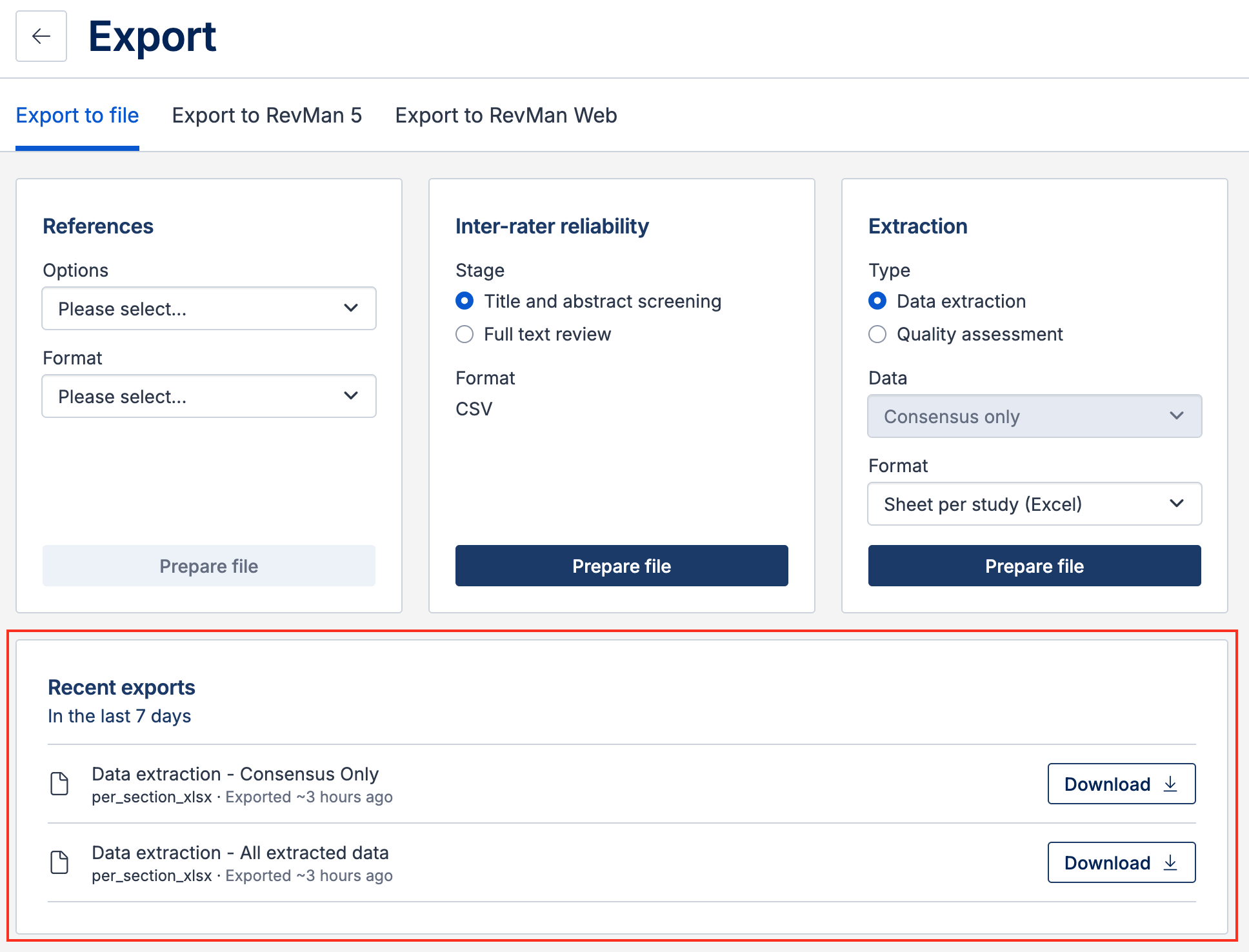Open Sheet per study (Excel) dropdown
Screen dimensions: 1249x952
[x=1034, y=504]
